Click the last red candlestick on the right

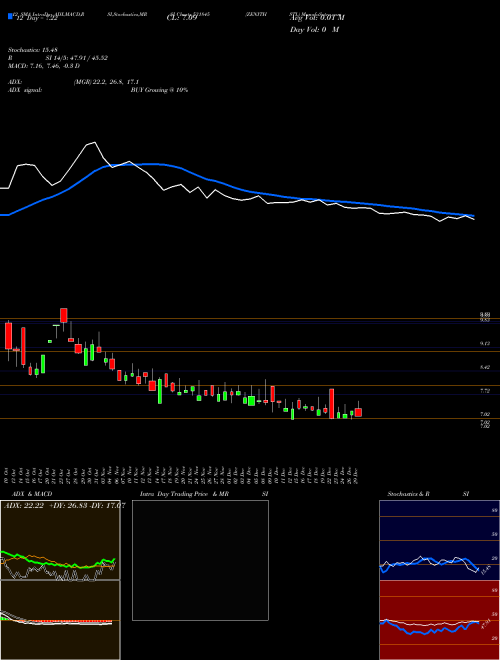click(358, 412)
